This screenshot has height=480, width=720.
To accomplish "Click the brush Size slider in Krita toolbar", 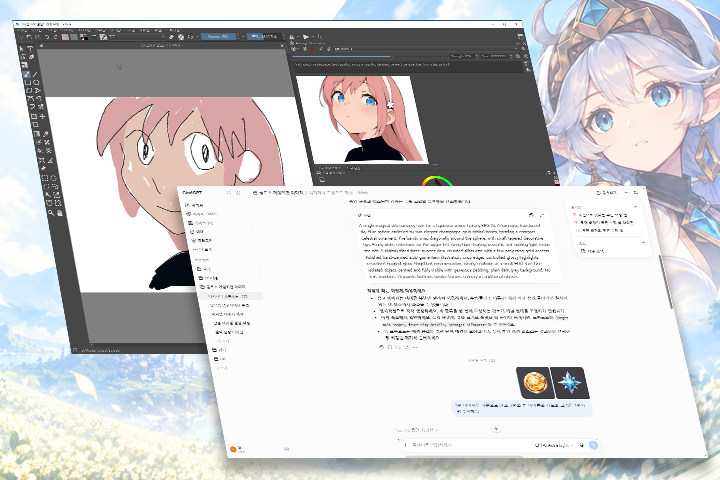I will pos(264,37).
